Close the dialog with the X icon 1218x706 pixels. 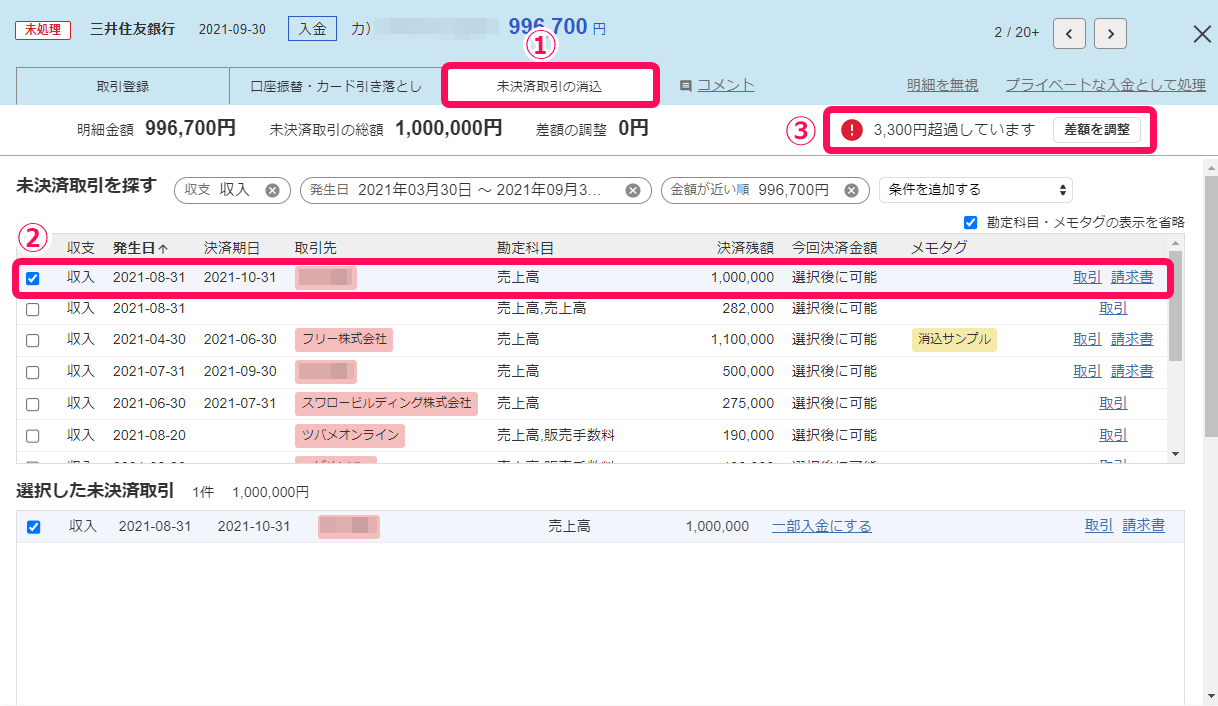(1203, 33)
